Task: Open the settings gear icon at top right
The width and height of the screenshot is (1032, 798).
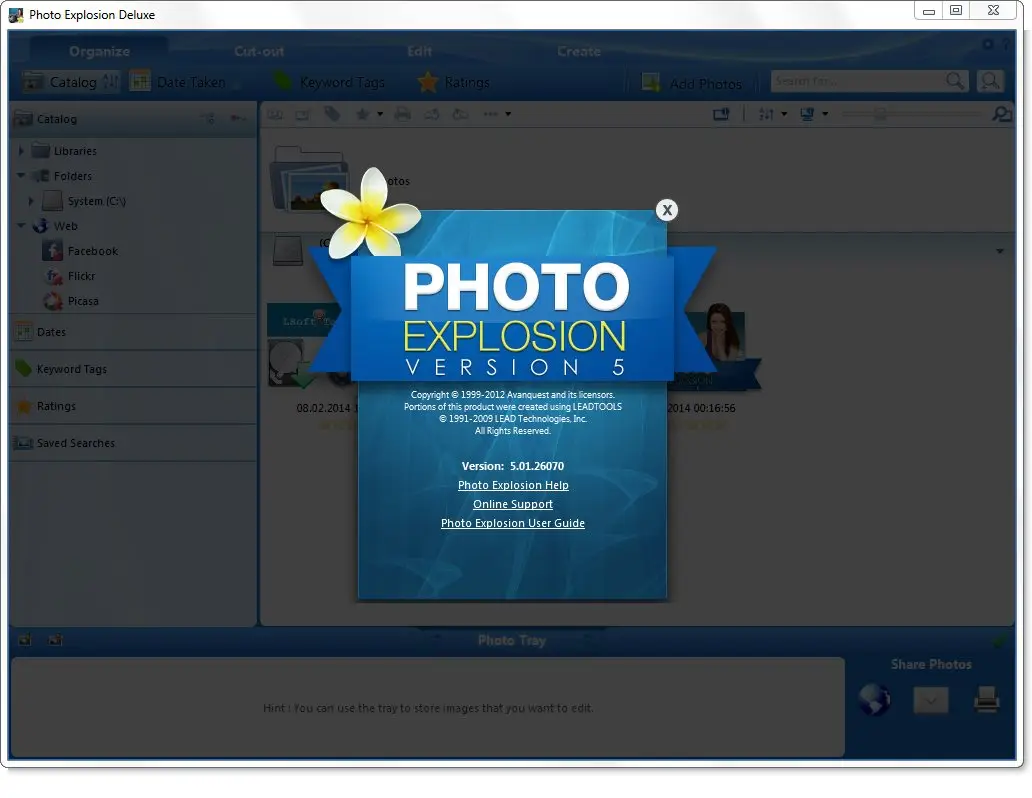Action: pyautogui.click(x=988, y=44)
